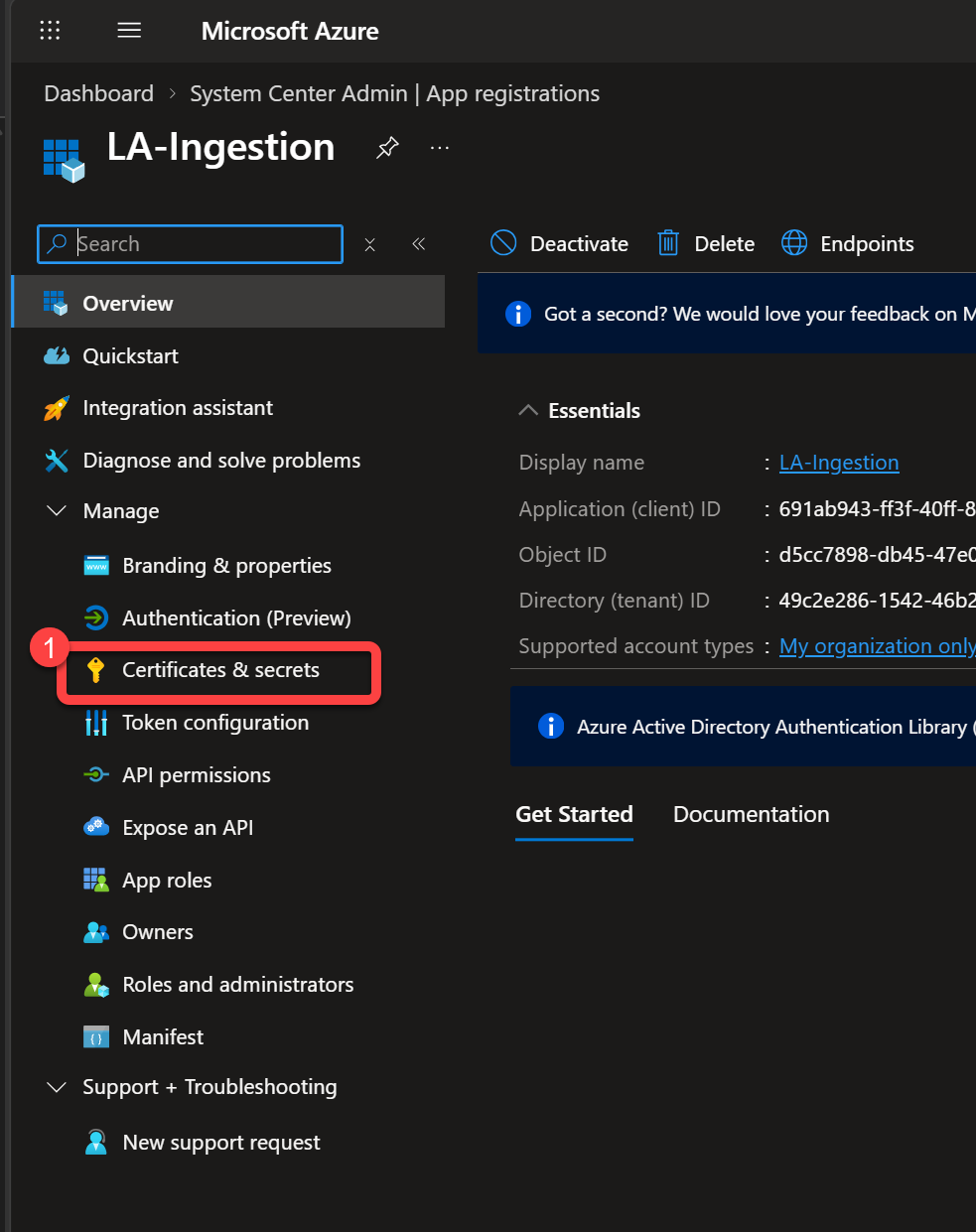Screen dimensions: 976x1232
Task: Click the feedback banner info icon
Action: coord(518,314)
